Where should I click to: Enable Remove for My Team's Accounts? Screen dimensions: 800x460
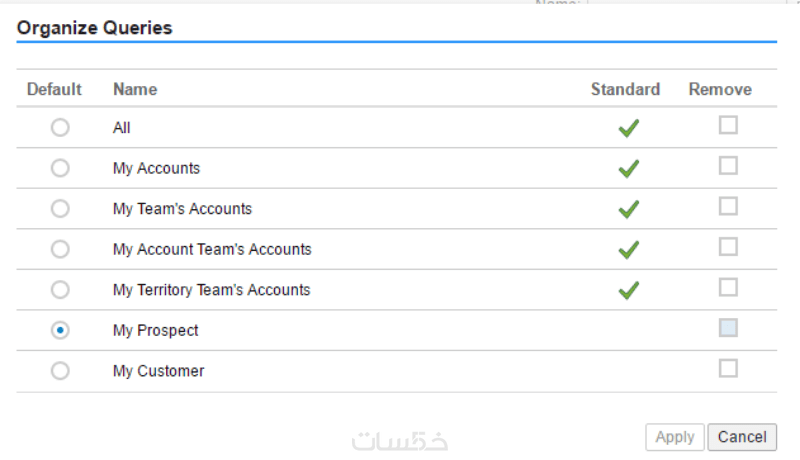(x=728, y=206)
